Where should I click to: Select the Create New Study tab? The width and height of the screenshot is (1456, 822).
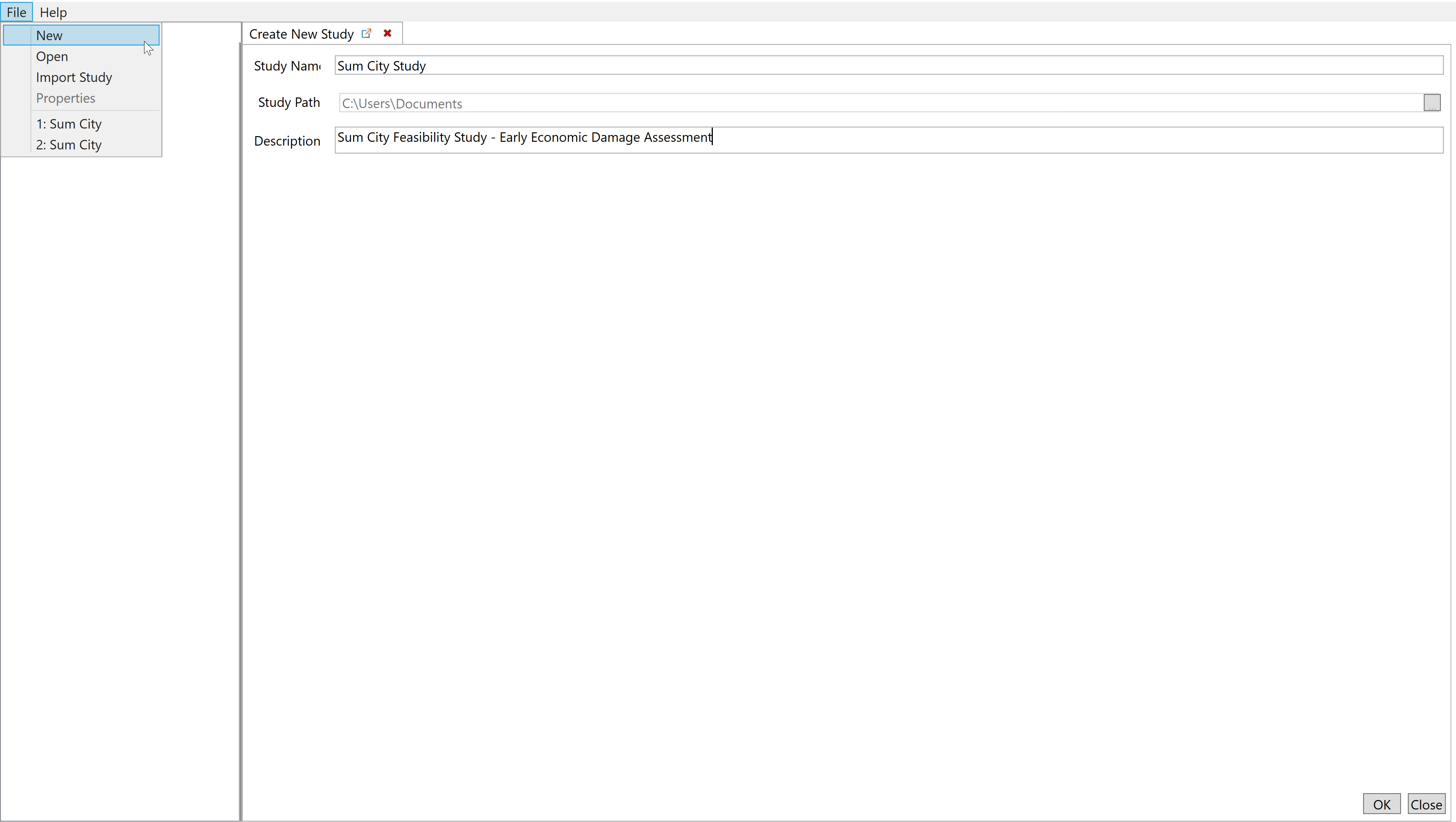click(x=301, y=34)
